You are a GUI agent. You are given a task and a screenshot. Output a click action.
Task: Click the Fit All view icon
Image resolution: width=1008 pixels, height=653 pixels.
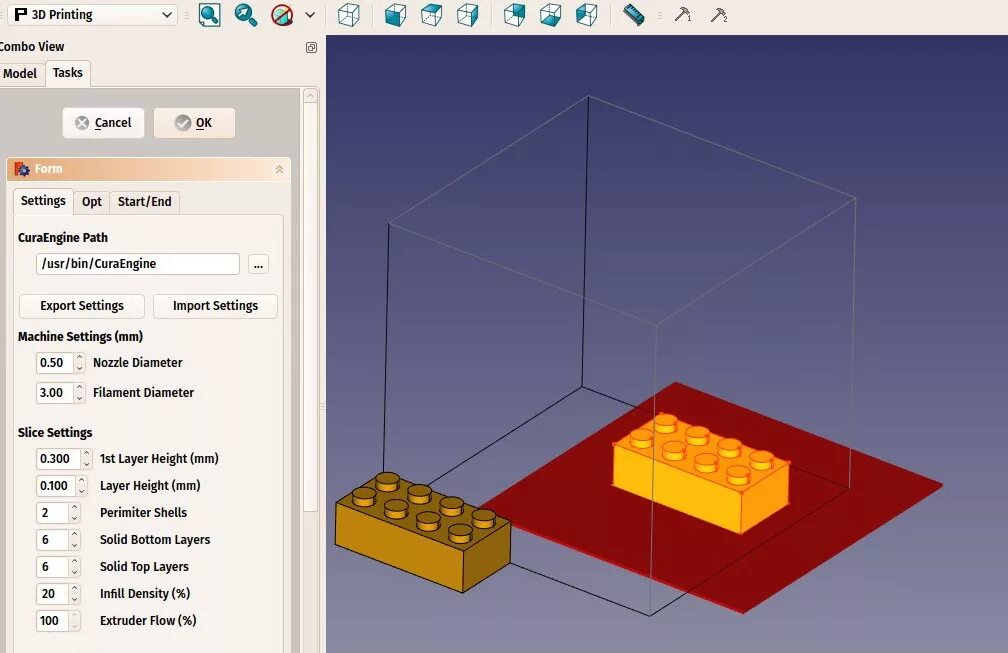click(x=209, y=15)
